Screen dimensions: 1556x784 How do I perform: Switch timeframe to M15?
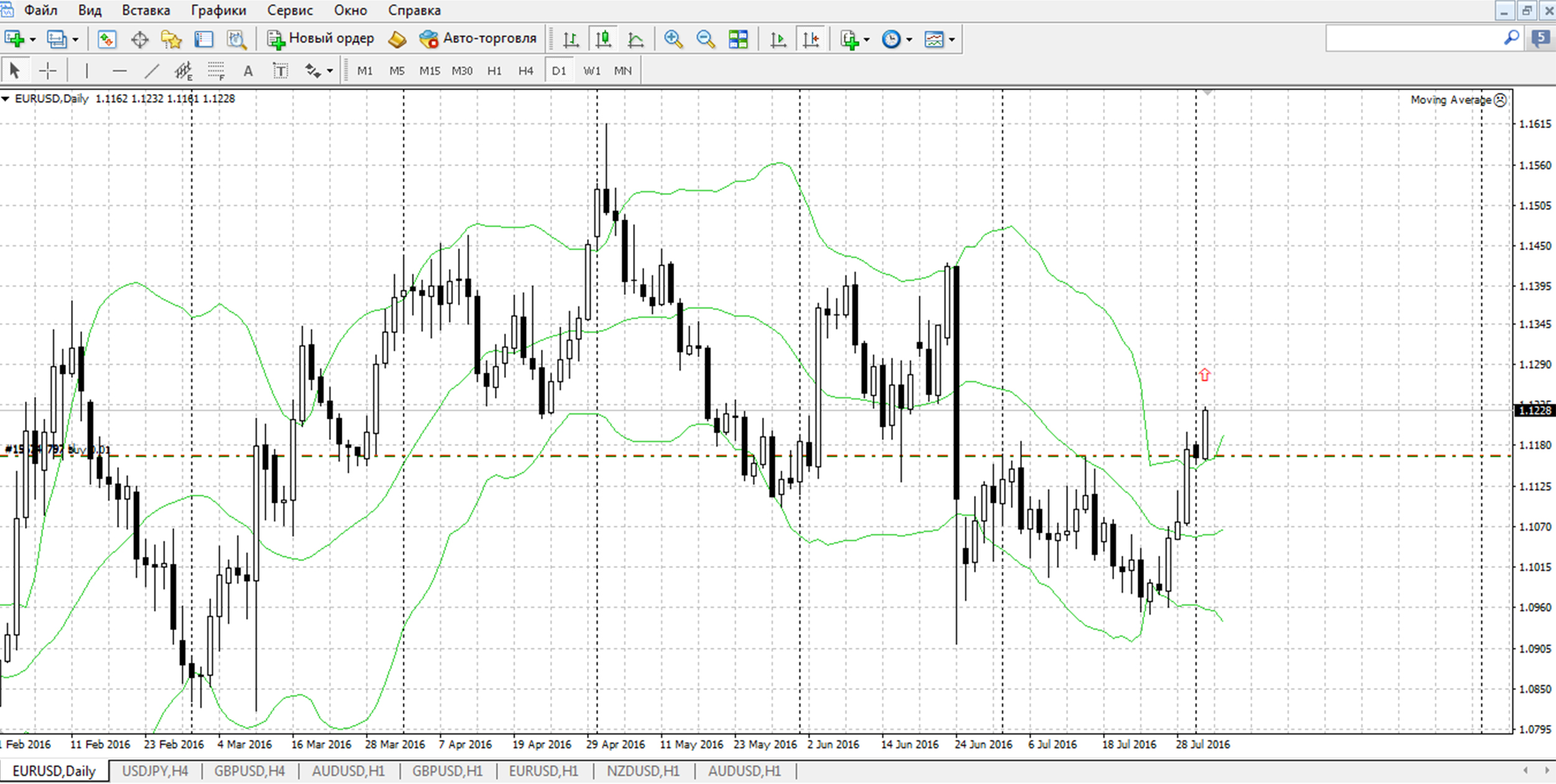[x=429, y=71]
